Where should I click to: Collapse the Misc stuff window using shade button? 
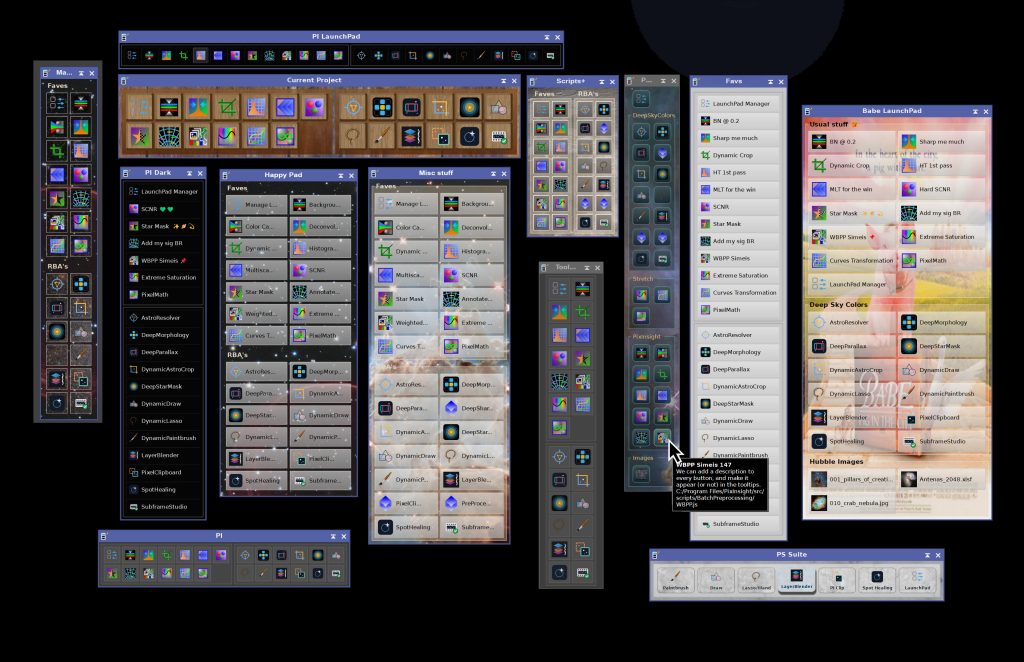tap(493, 174)
